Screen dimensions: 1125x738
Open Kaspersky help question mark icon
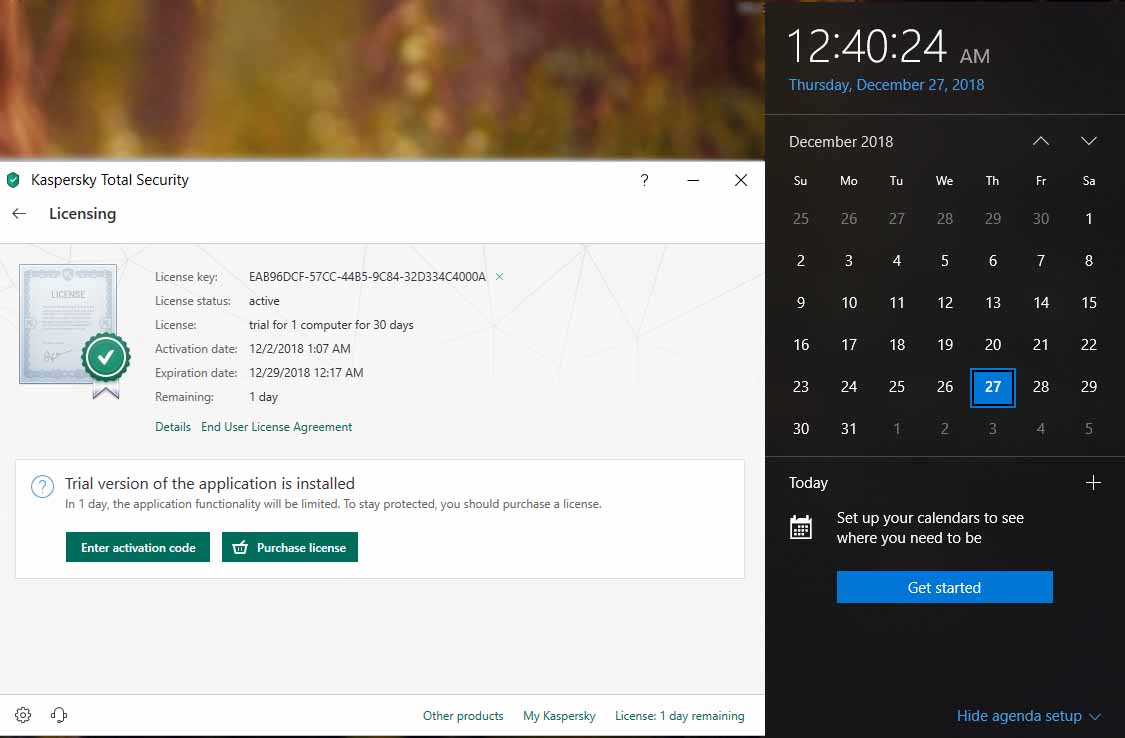click(x=644, y=180)
